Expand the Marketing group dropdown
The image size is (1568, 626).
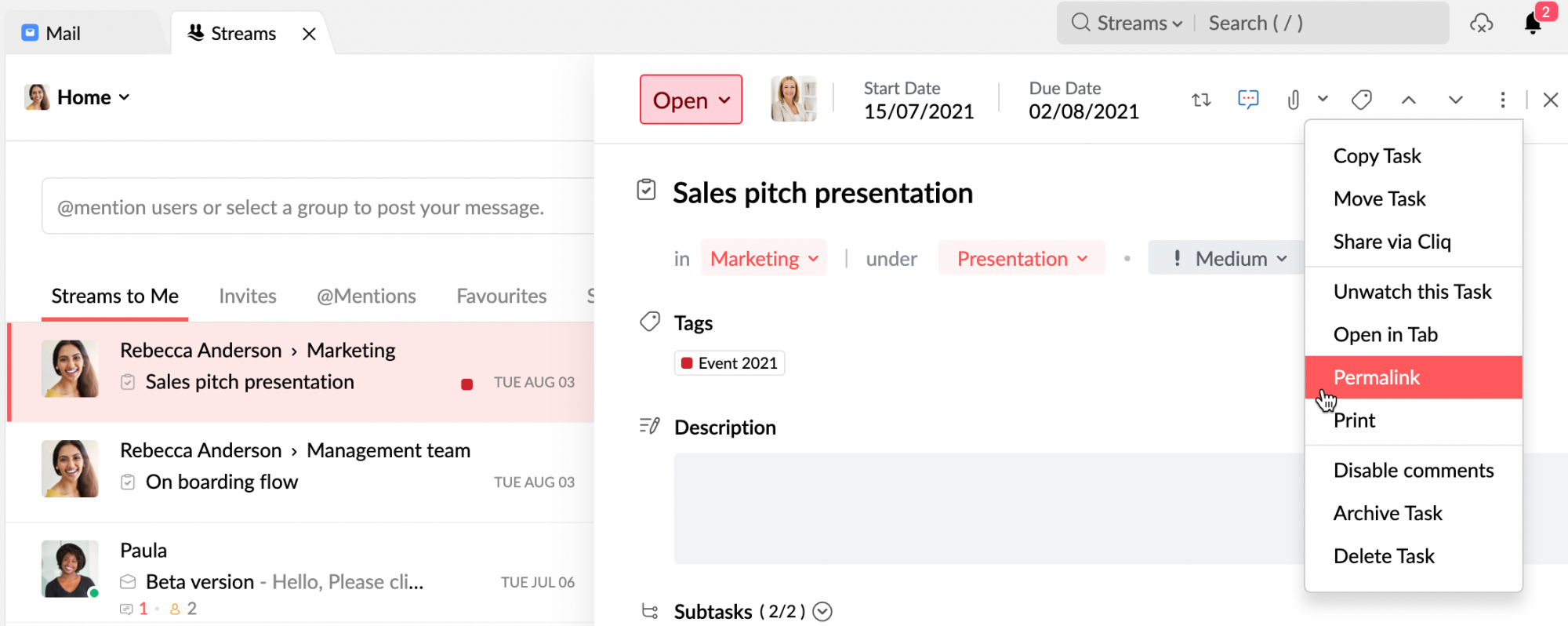click(764, 258)
